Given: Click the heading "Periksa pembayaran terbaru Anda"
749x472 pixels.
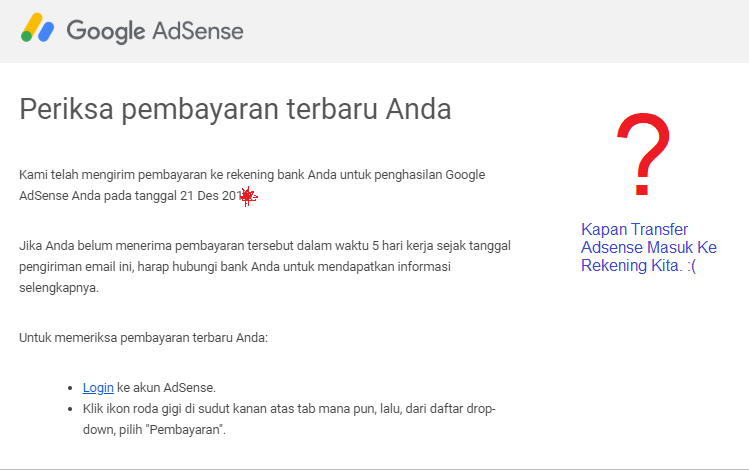Looking at the screenshot, I should pyautogui.click(x=235, y=109).
